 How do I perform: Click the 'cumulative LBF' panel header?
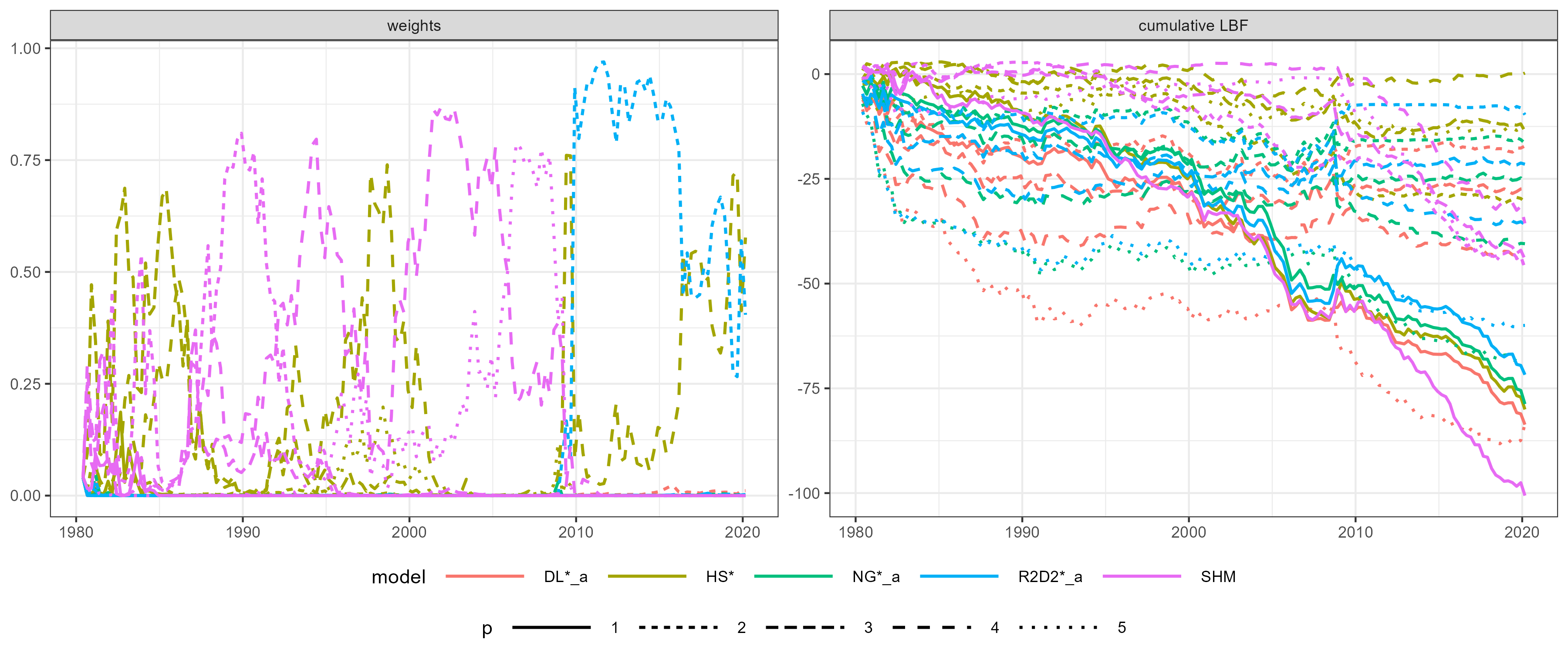pyautogui.click(x=1193, y=26)
